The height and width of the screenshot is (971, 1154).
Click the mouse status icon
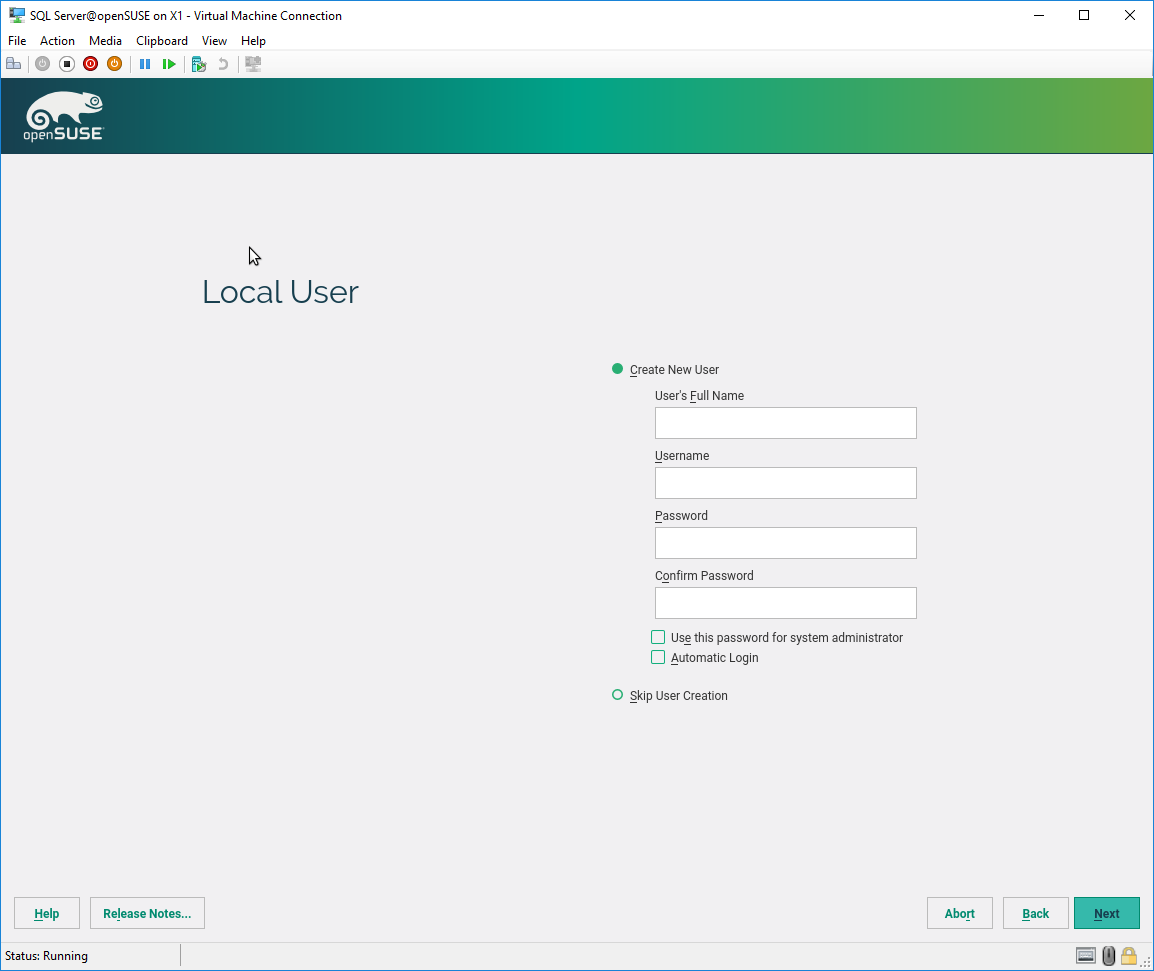(1108, 956)
